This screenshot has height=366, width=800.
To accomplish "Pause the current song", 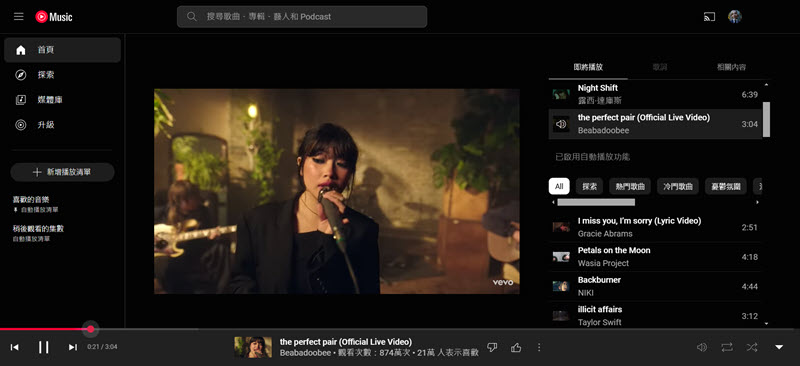I will 43,347.
